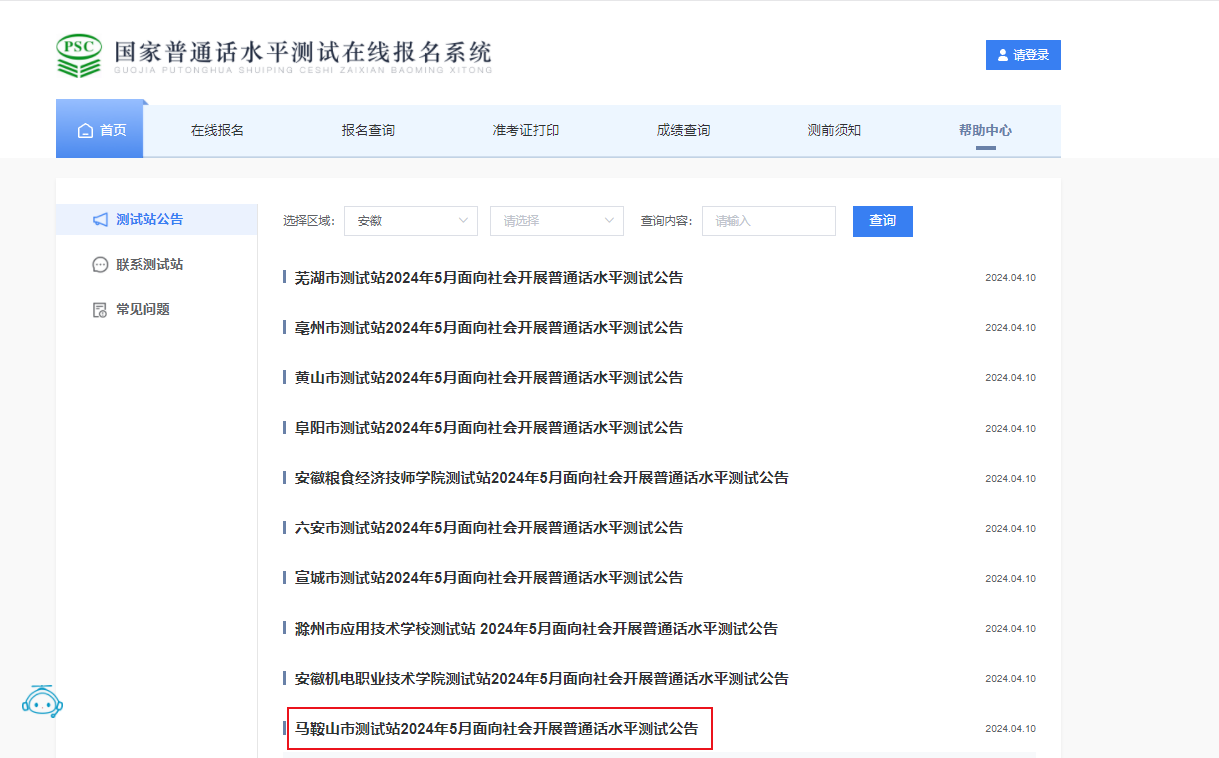Expand the 安徽 region dropdown

[x=410, y=221]
